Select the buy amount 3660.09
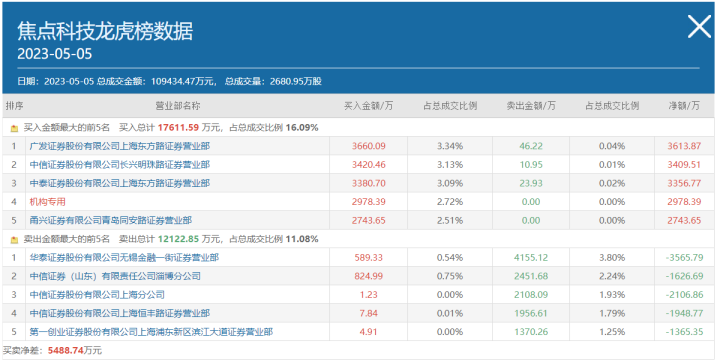Viewport: 718px width, 363px height. point(369,146)
